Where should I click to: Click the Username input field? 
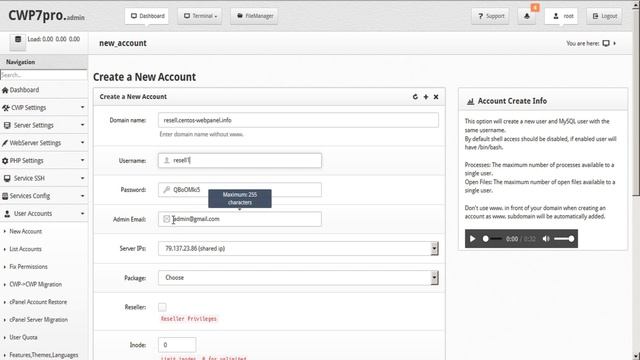240,160
